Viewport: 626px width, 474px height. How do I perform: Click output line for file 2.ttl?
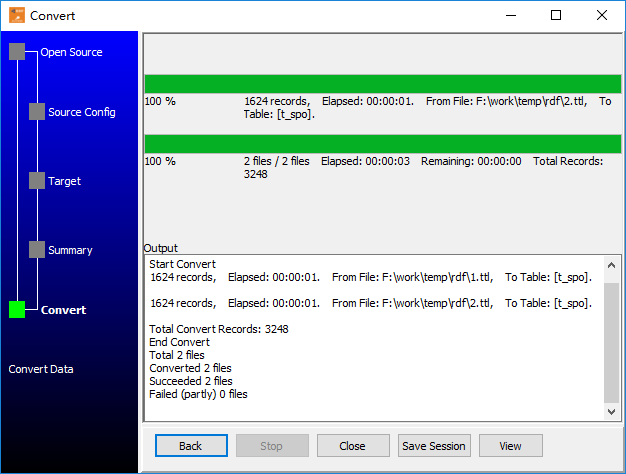click(371, 303)
